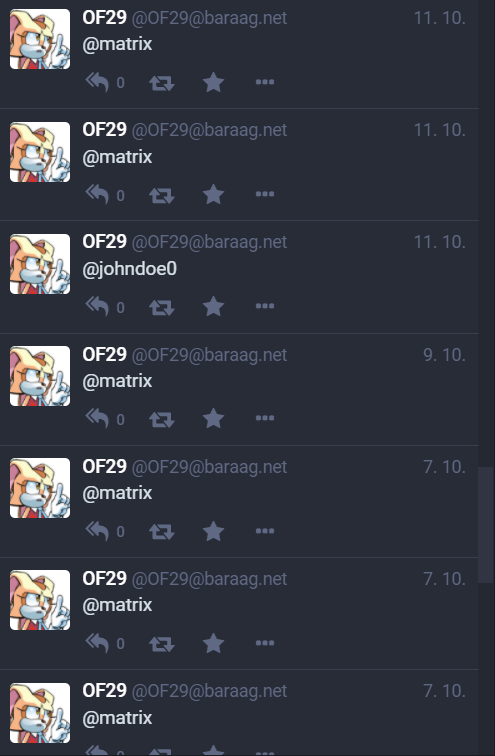Reply to the @johndoe0 post
This screenshot has width=495, height=756.
click(97, 306)
